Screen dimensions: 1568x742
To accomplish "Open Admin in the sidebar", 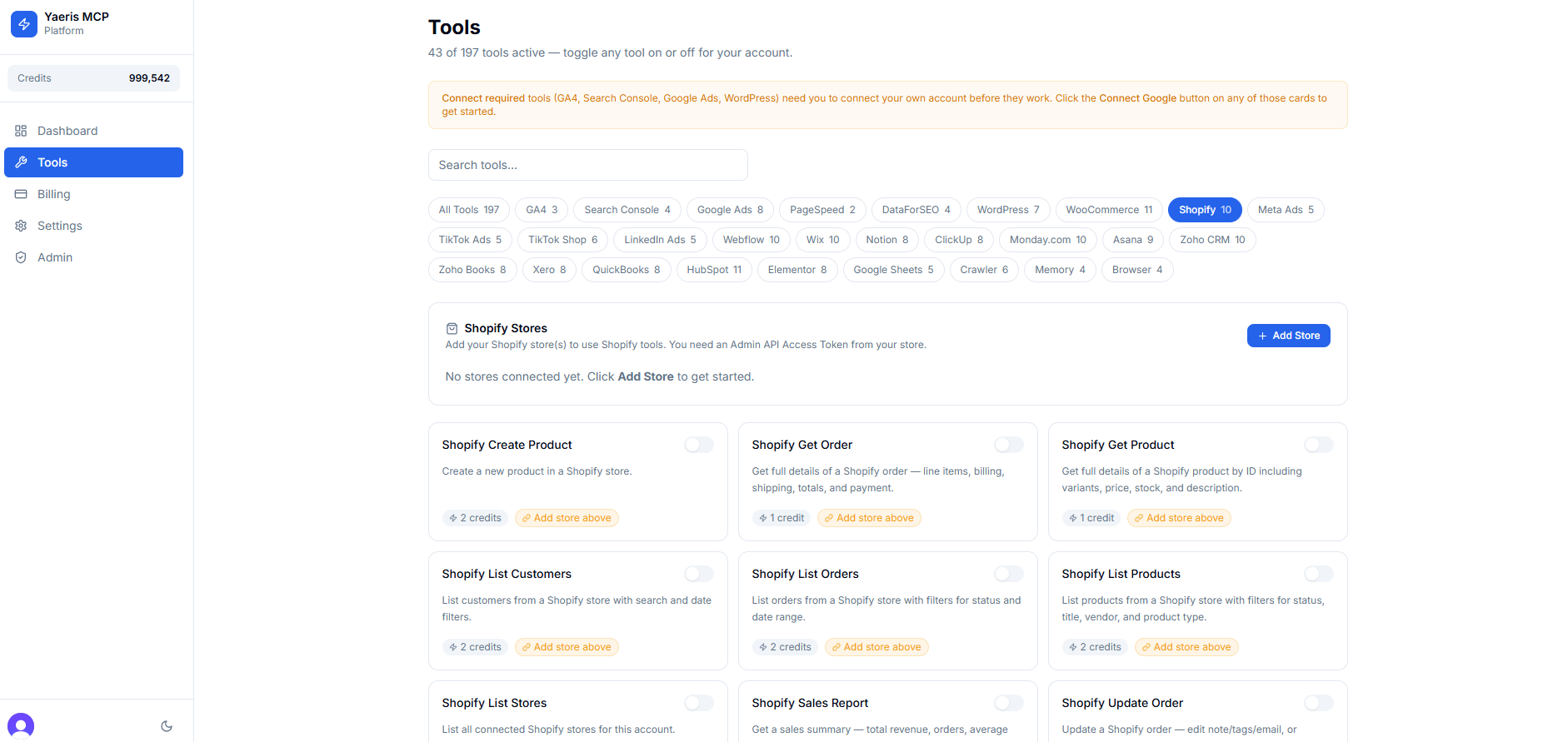I will [93, 257].
